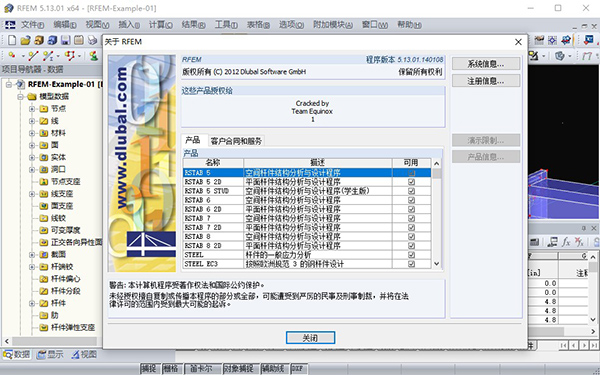
Task: Toggle the 可用 checkbox for RSTAB 8
Action: (x=411, y=237)
